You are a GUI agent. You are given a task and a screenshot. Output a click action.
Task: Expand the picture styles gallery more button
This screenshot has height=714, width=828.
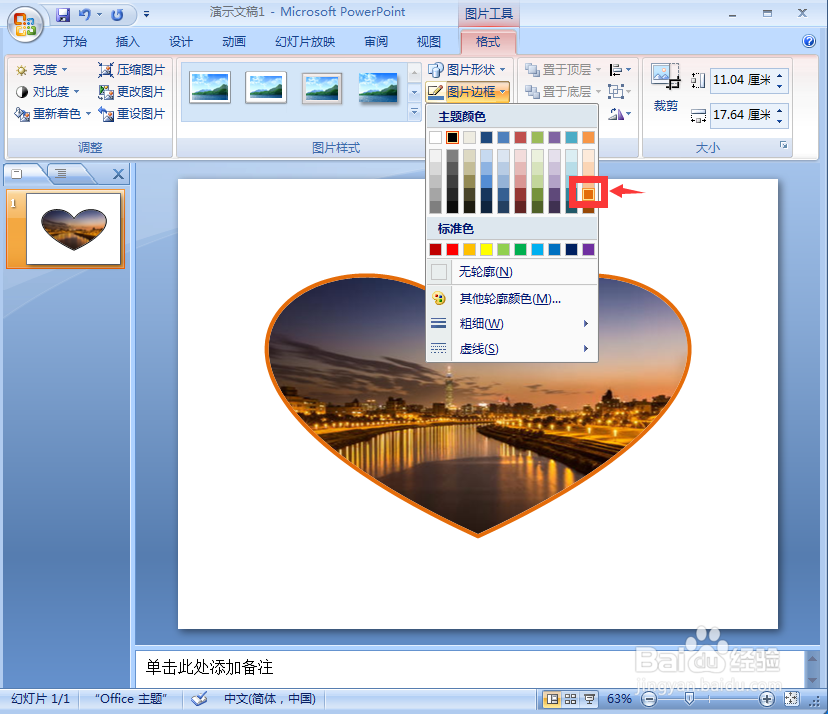[414, 111]
